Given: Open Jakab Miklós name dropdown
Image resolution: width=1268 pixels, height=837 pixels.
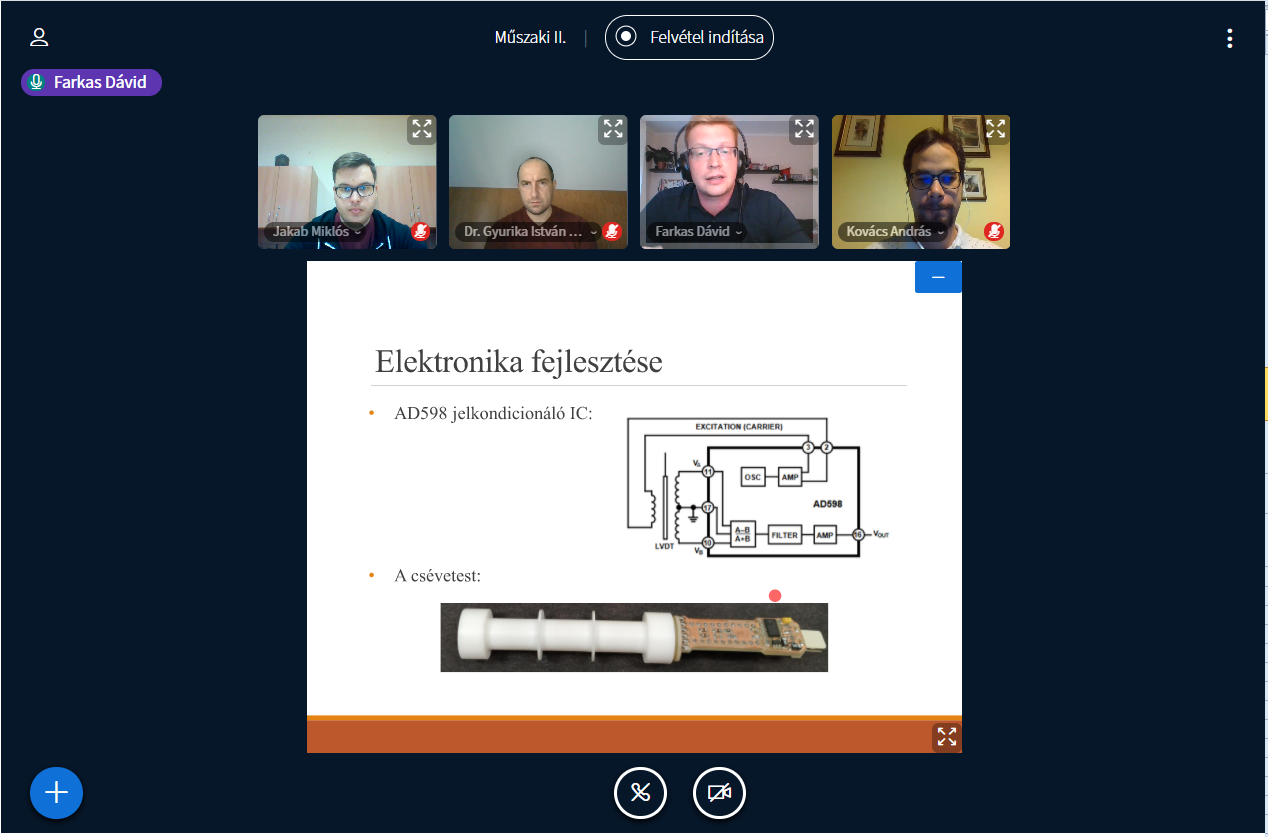Looking at the screenshot, I should click(x=316, y=232).
